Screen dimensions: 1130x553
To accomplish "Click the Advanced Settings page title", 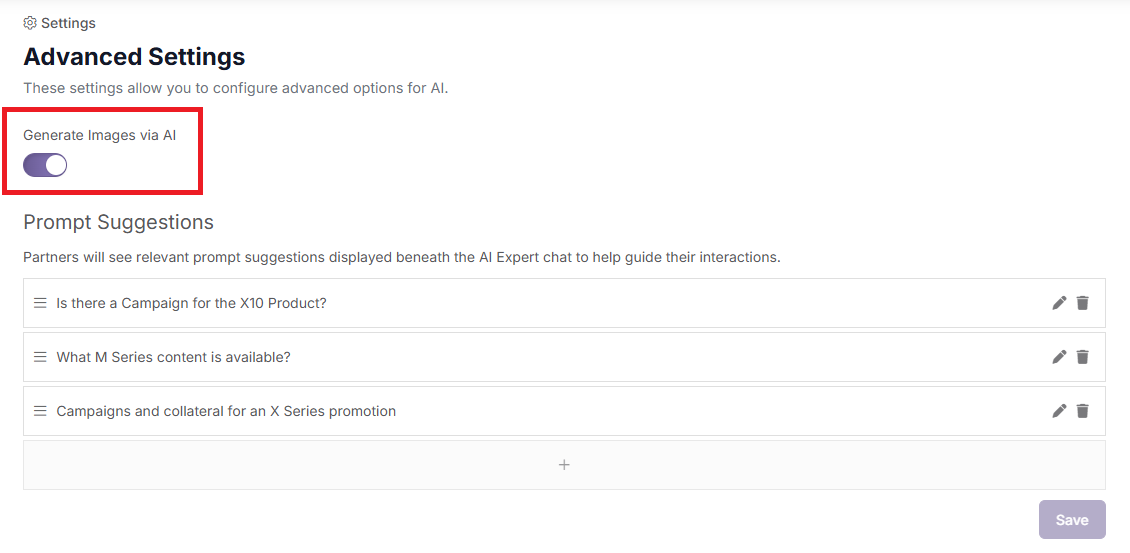I will (x=134, y=56).
